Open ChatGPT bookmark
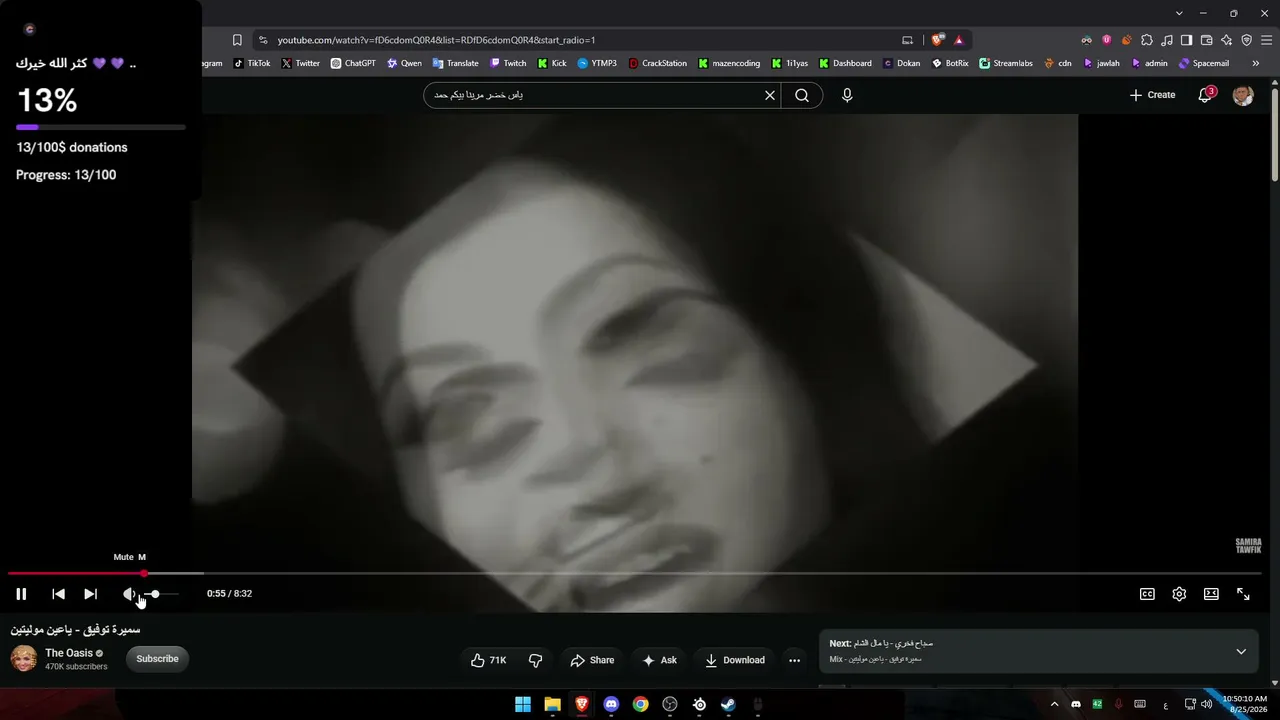The height and width of the screenshot is (720, 1280). [353, 63]
